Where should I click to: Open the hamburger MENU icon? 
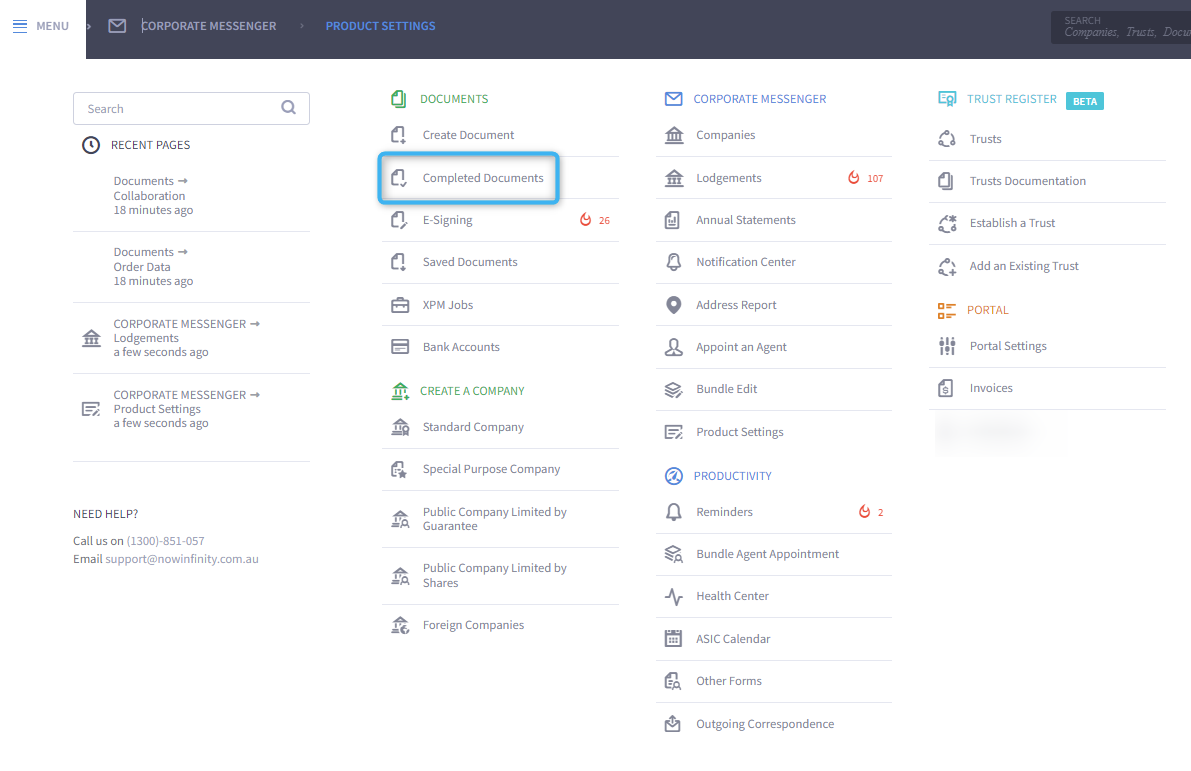coord(20,26)
